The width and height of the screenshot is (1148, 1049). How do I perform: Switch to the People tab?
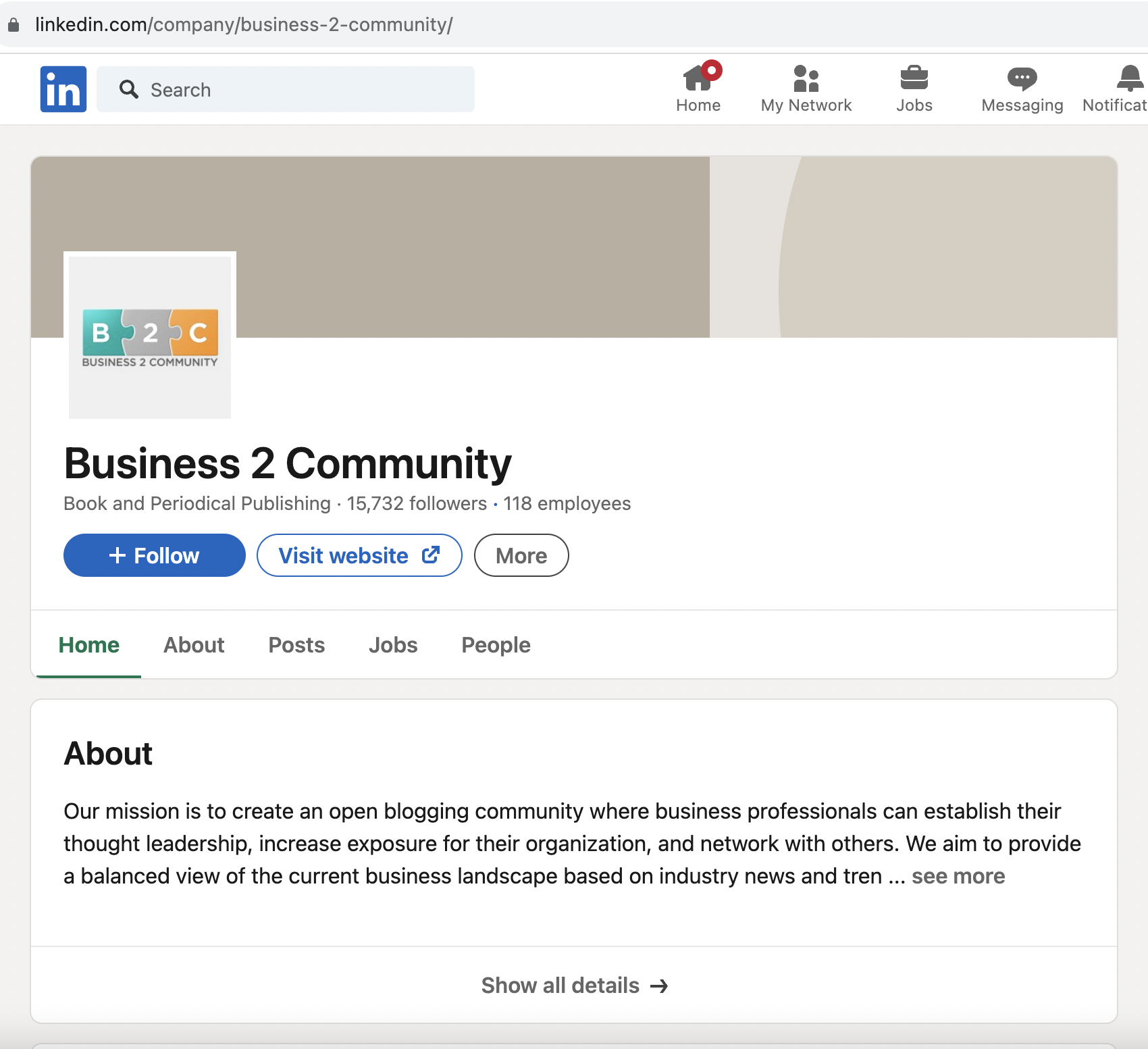(496, 645)
